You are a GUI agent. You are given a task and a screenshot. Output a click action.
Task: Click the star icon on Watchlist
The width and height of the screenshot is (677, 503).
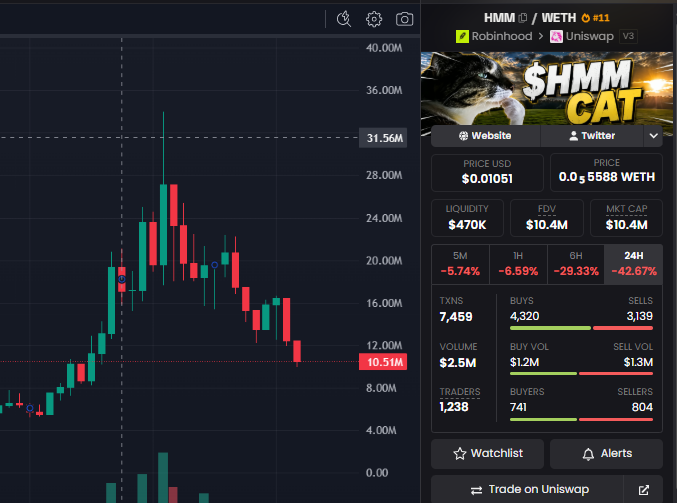(x=460, y=453)
